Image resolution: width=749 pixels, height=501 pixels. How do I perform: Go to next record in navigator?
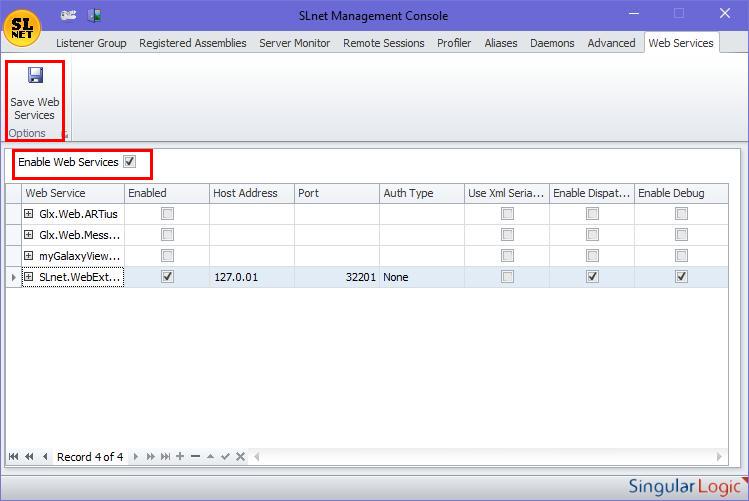click(x=136, y=457)
